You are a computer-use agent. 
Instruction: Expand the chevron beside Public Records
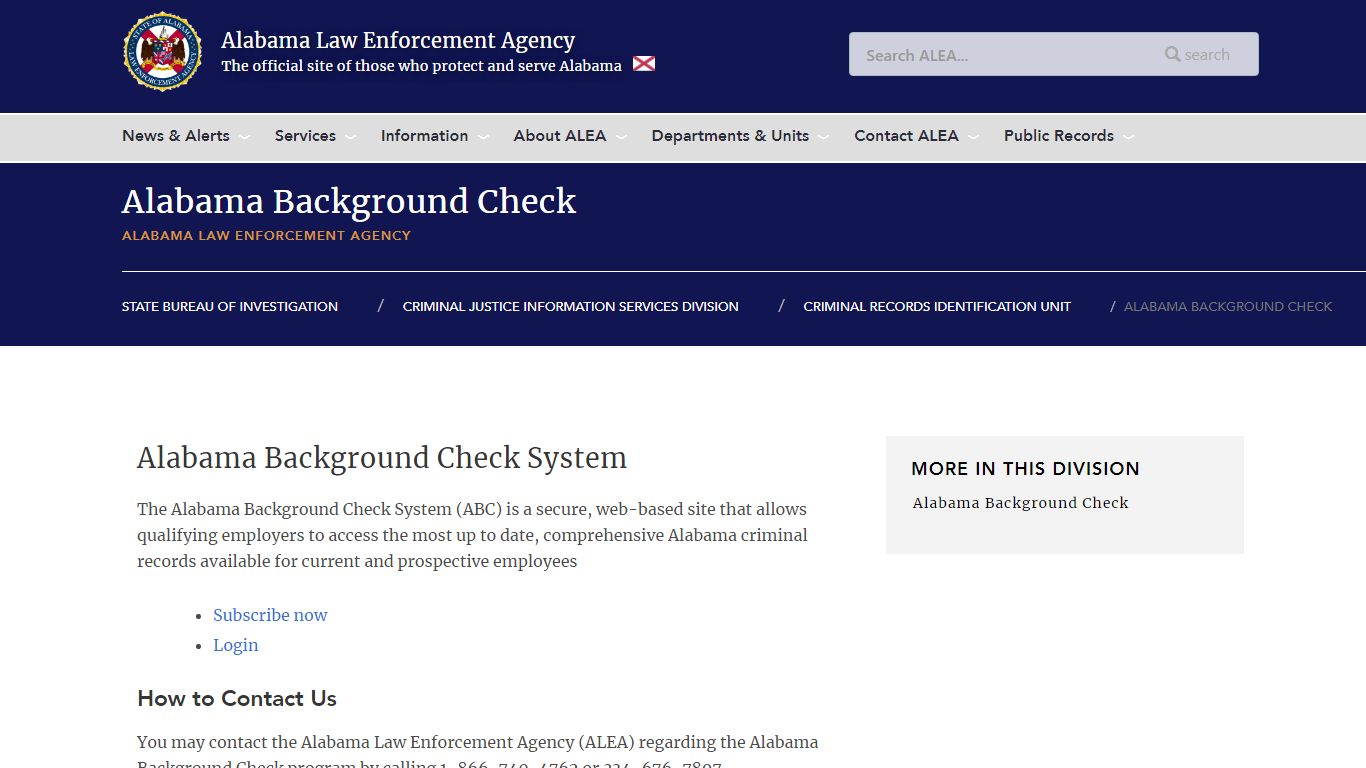(1128, 137)
